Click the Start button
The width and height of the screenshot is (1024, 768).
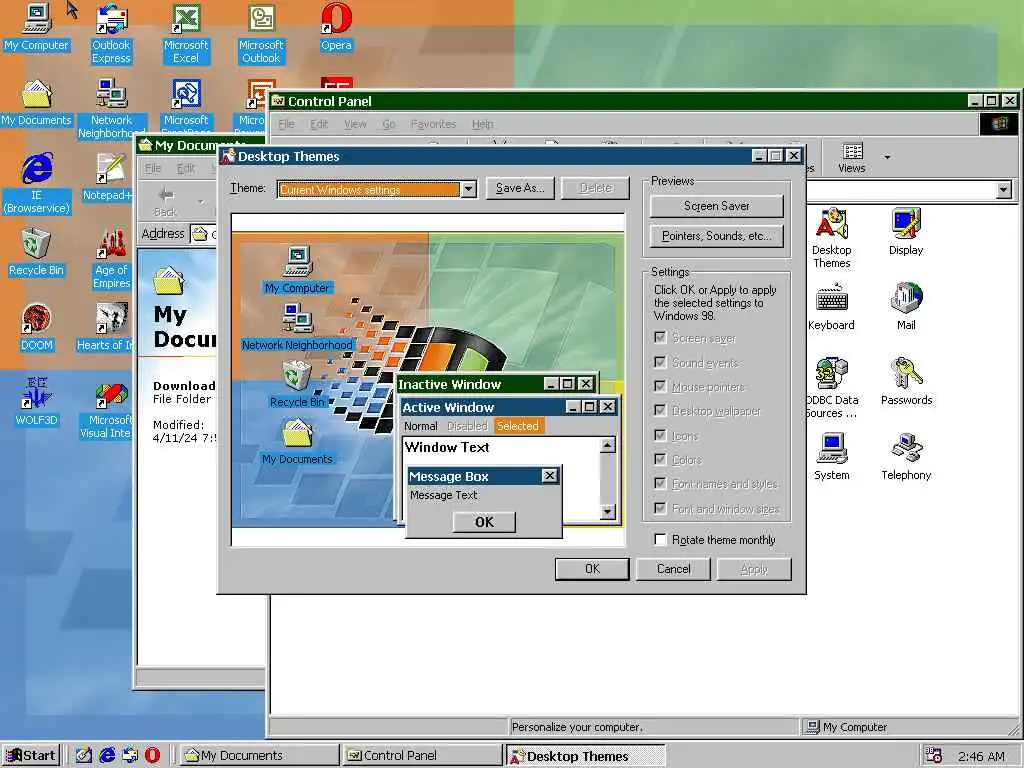click(x=31, y=756)
